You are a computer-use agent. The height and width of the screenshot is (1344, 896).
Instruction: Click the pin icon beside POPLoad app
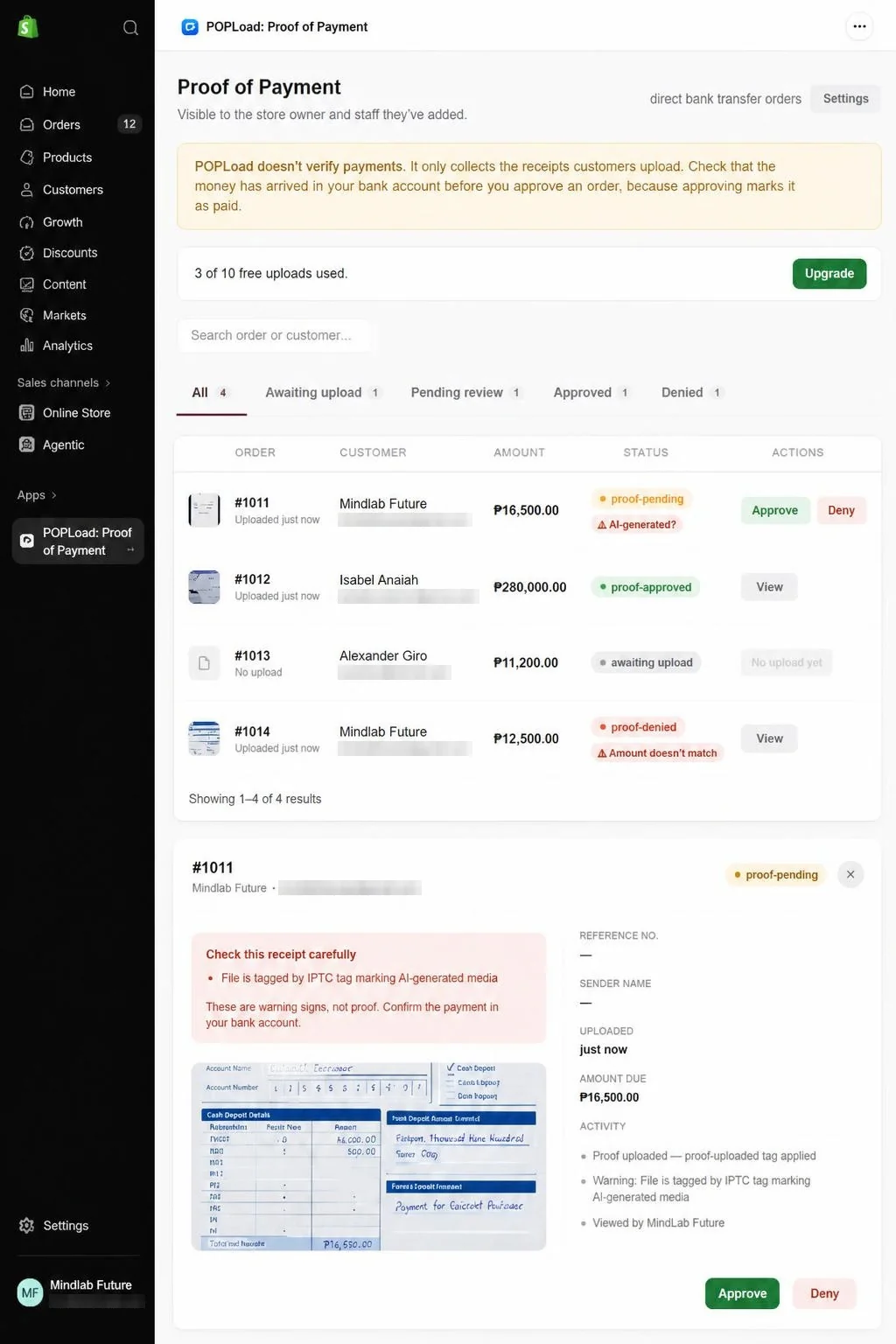pos(130,550)
